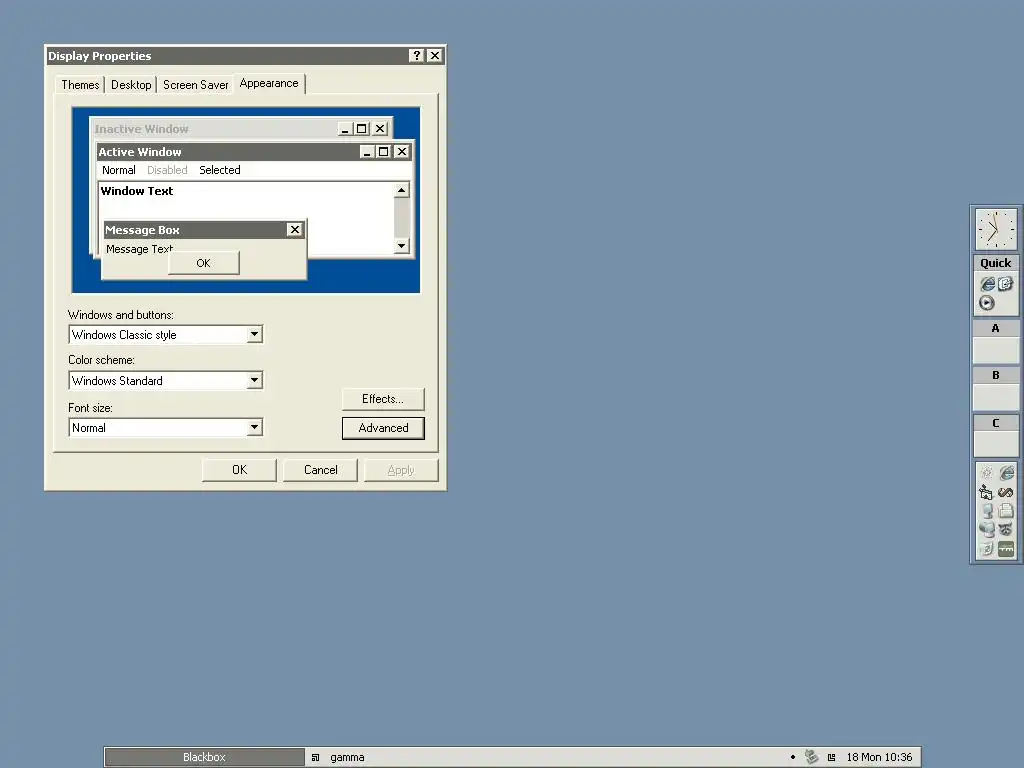The image size is (1024, 768).
Task: Click the black dot indicator in the taskbar
Action: [x=793, y=758]
